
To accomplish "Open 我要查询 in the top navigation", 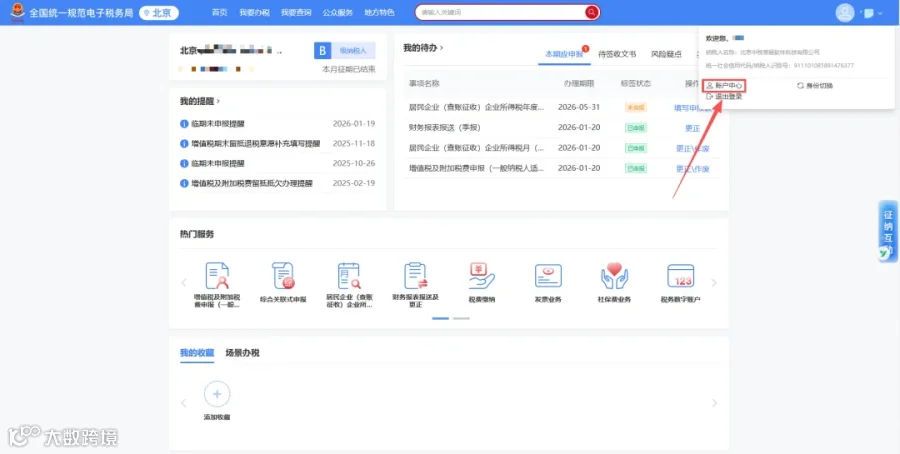I will click(x=296, y=13).
